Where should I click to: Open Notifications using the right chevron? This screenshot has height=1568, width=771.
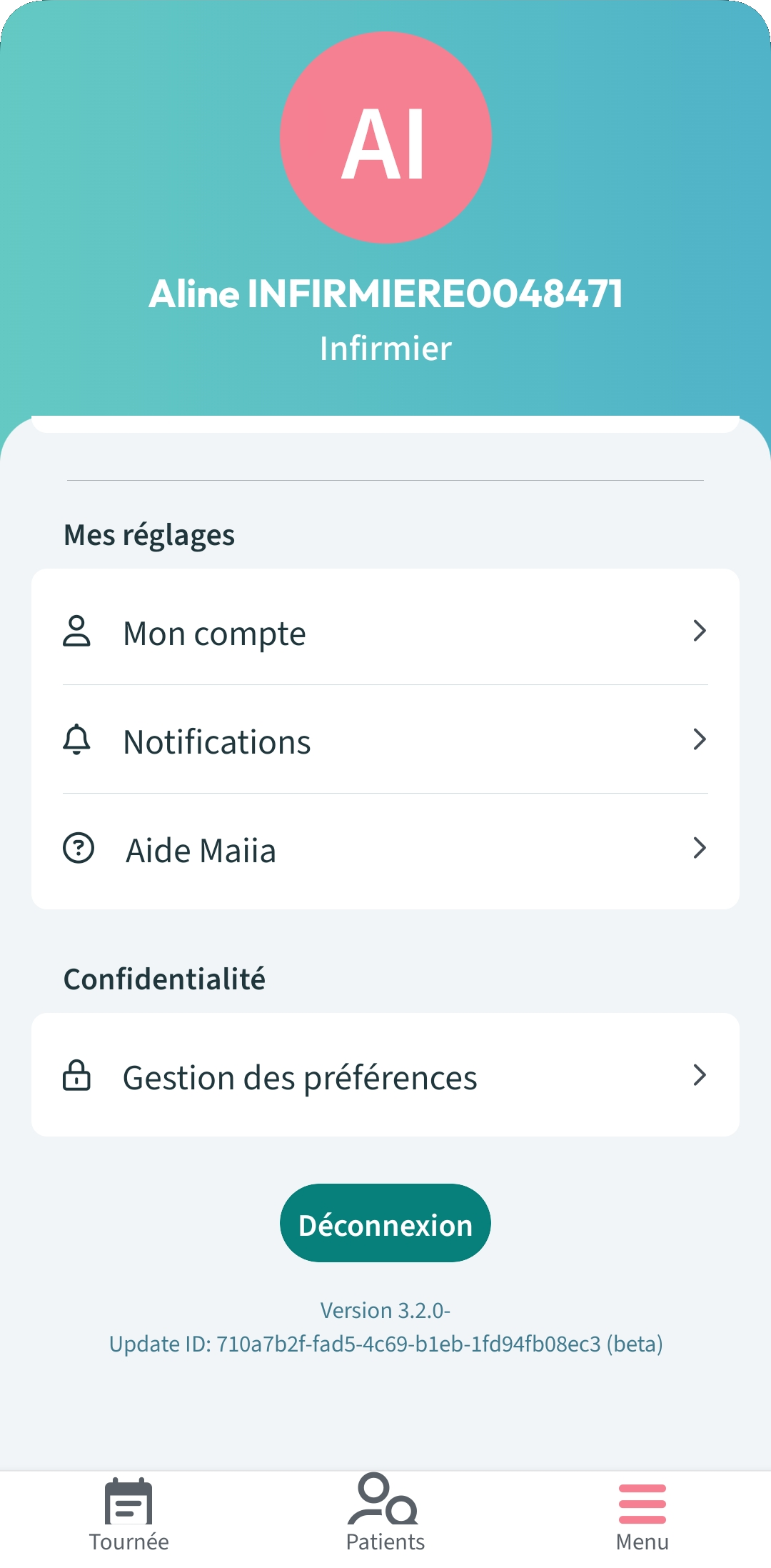point(700,740)
